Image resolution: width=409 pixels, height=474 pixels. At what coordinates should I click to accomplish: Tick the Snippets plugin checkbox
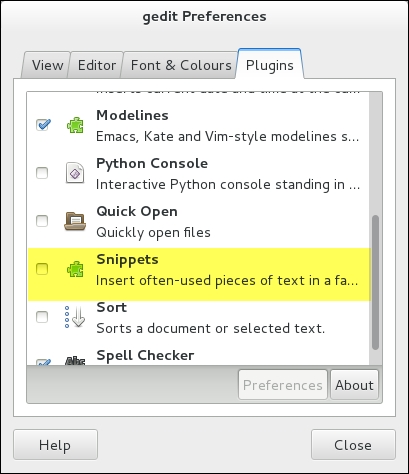click(x=42, y=269)
